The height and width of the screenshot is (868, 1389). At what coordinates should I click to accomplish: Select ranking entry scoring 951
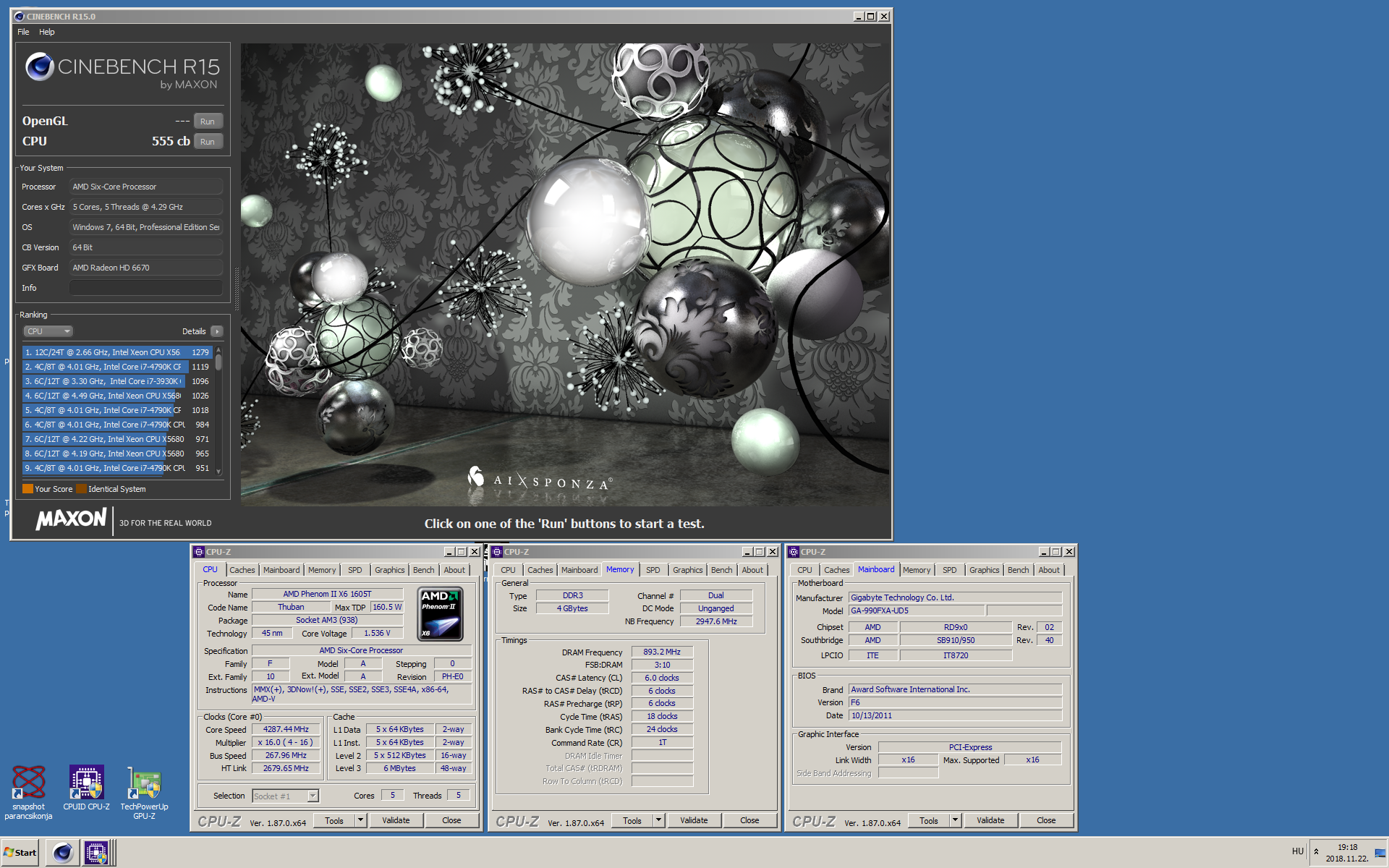(x=117, y=468)
